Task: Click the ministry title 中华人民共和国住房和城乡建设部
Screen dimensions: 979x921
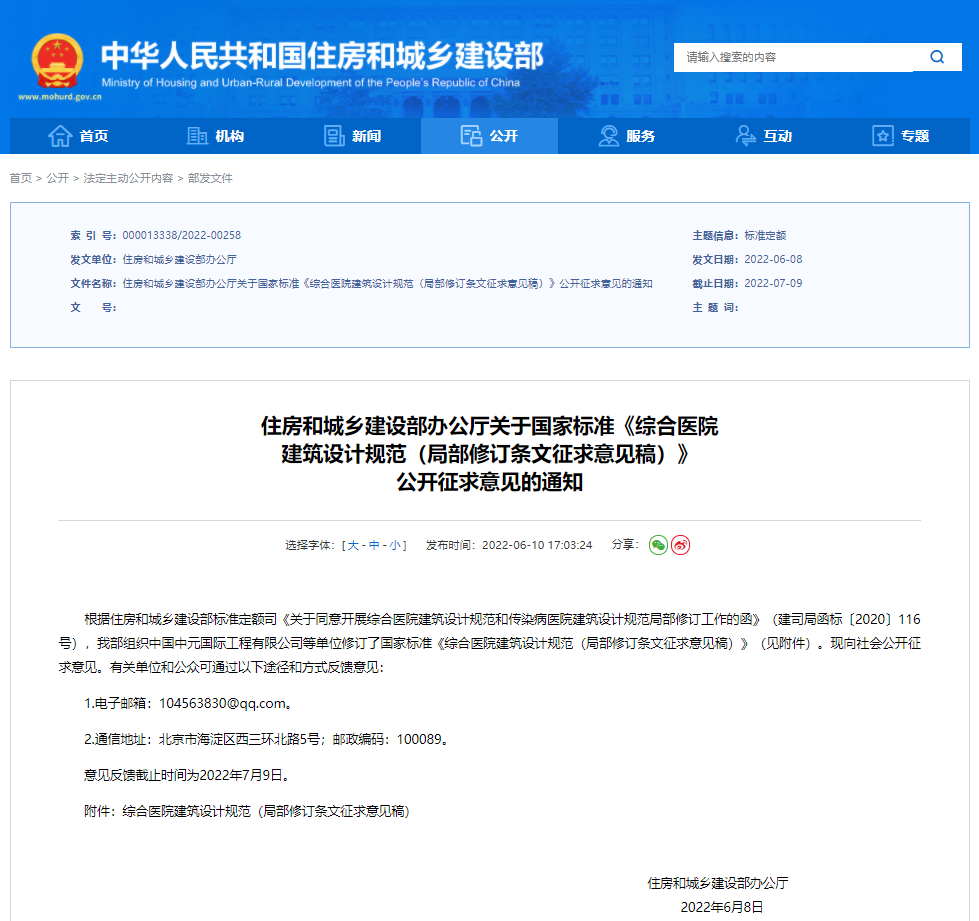Action: tap(322, 56)
